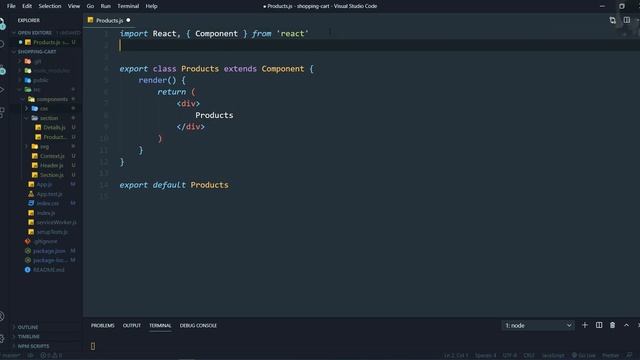
Task: Maximize the terminal panel with up chevron
Action: [x=626, y=325]
